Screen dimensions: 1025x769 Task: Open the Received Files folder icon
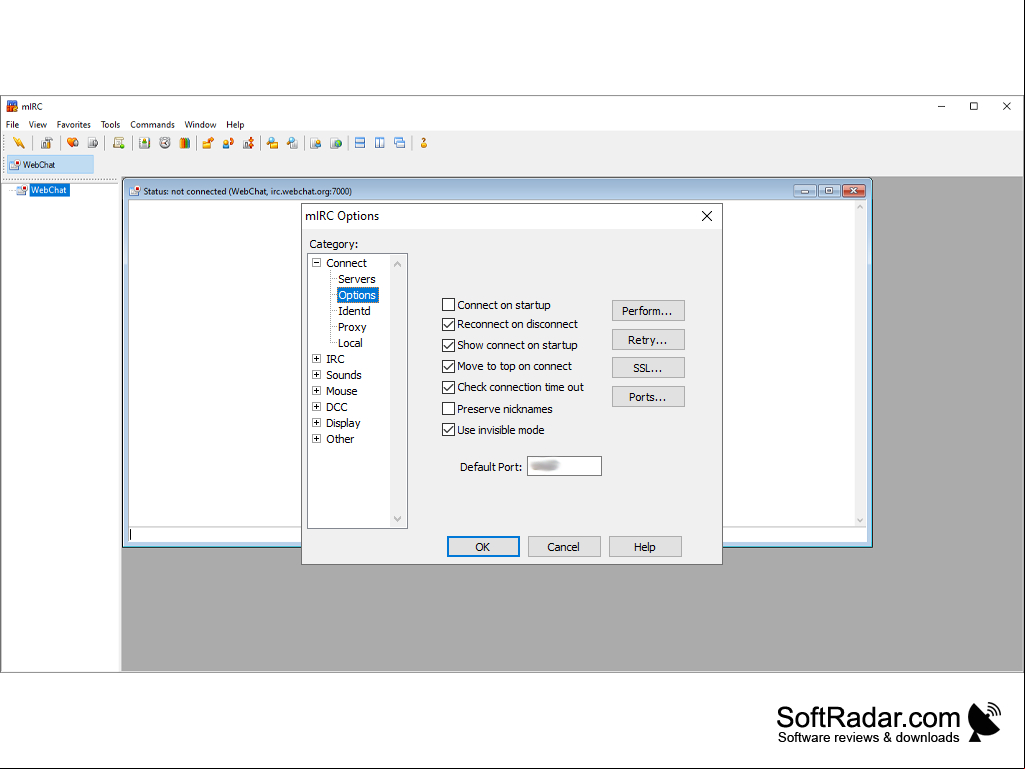point(272,143)
